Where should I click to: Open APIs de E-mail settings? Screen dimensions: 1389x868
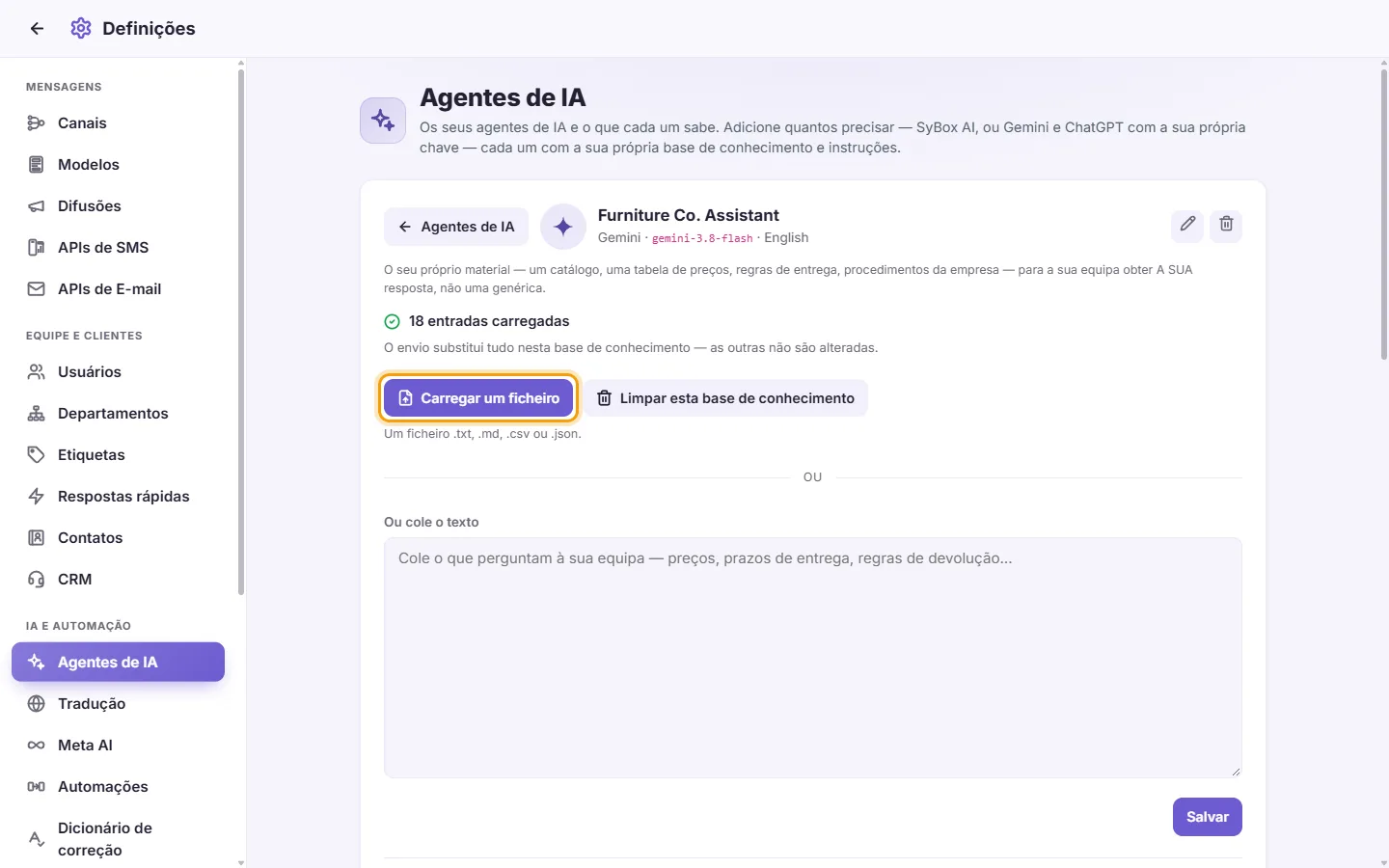[x=118, y=289]
